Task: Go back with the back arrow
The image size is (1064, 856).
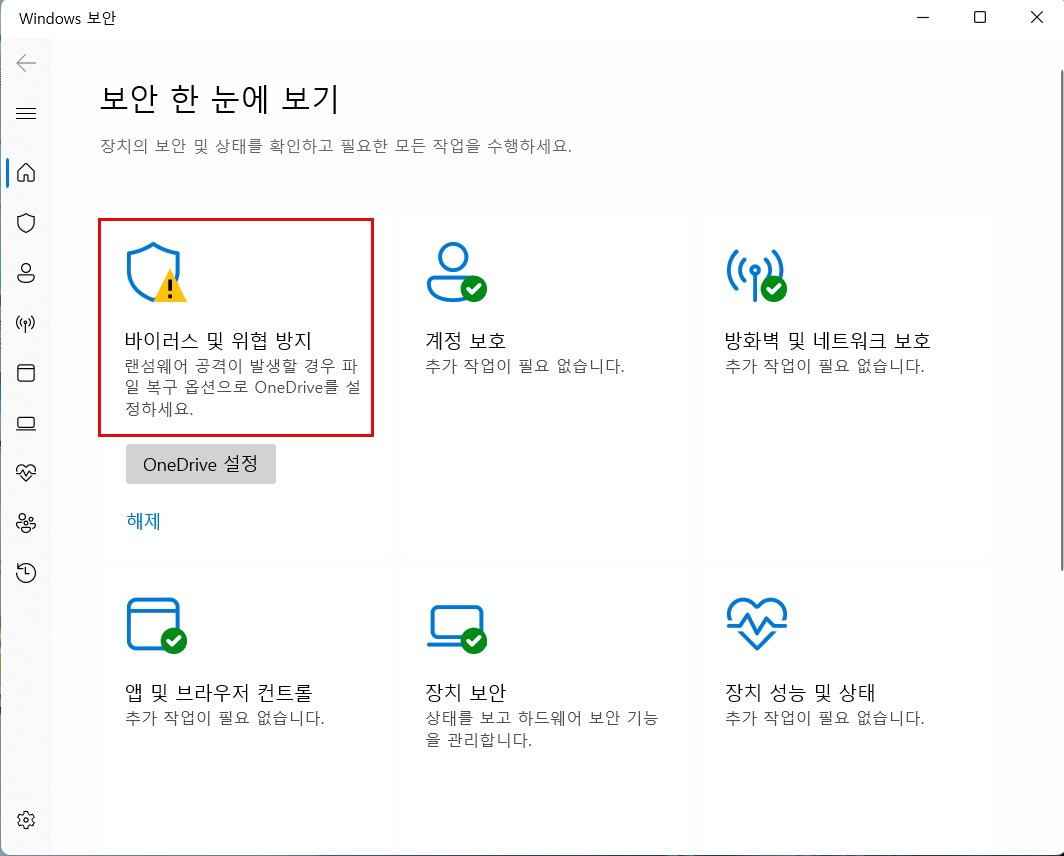Action: [x=26, y=63]
